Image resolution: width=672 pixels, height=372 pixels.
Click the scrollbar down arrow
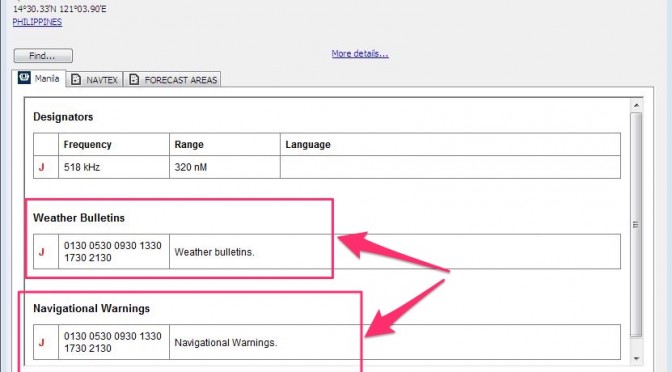tap(636, 358)
